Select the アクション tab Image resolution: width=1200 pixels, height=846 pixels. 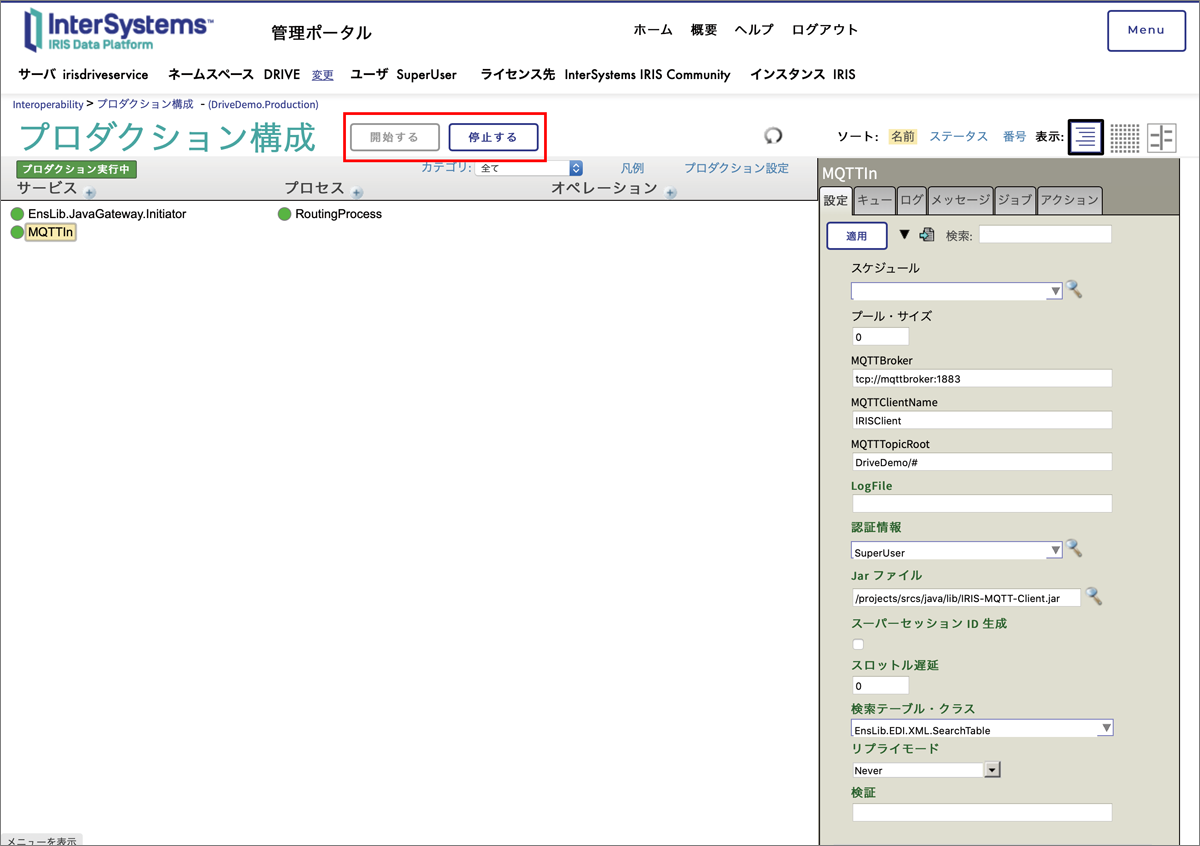(1070, 200)
